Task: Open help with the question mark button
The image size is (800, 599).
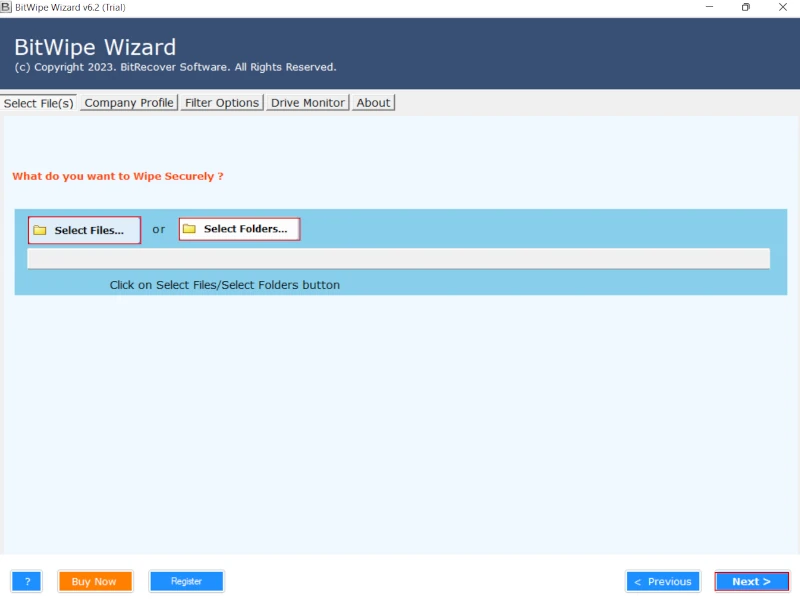Action: pyautogui.click(x=26, y=581)
